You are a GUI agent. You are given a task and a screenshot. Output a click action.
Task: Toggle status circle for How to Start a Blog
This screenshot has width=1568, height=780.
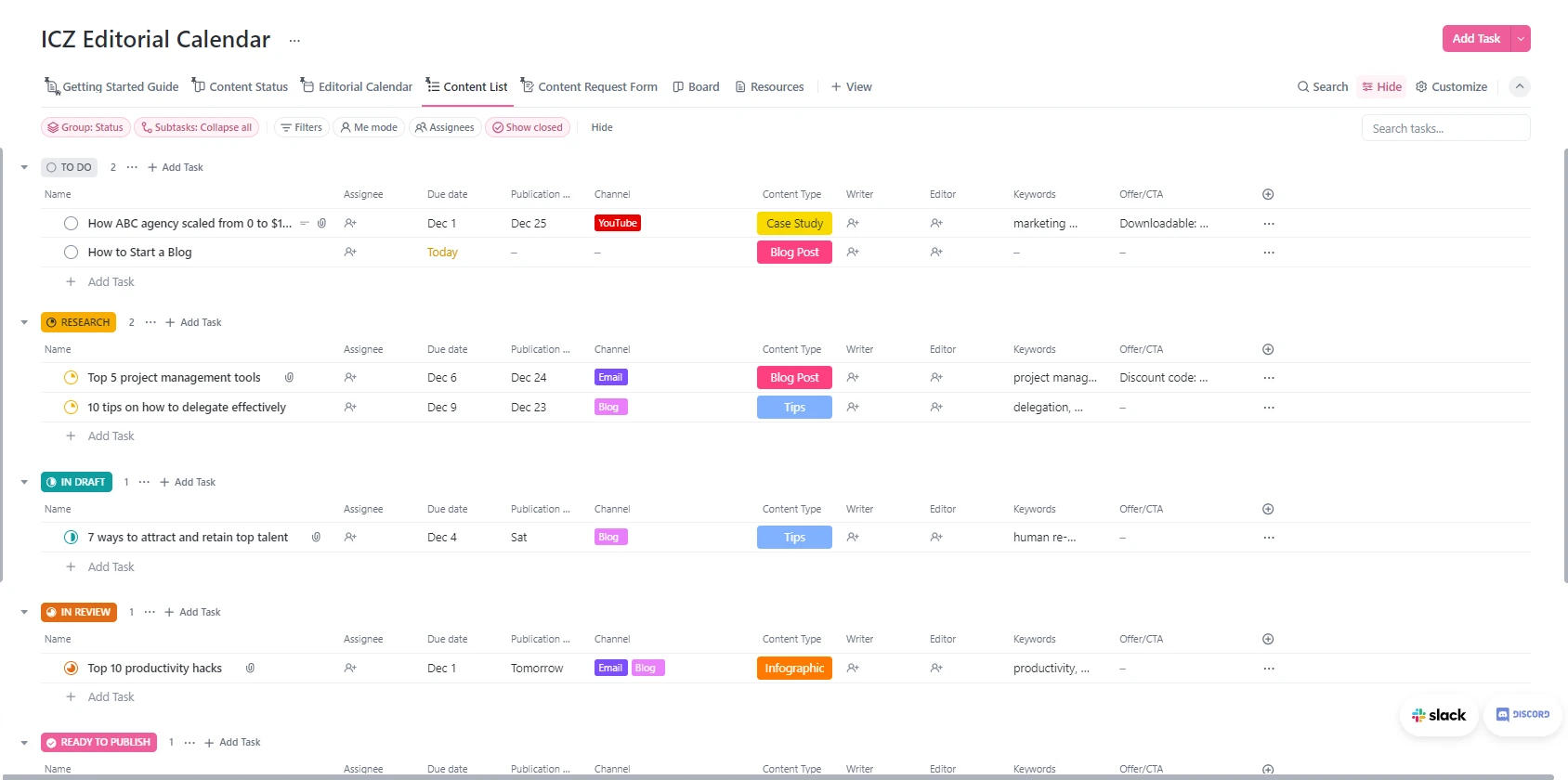tap(71, 253)
